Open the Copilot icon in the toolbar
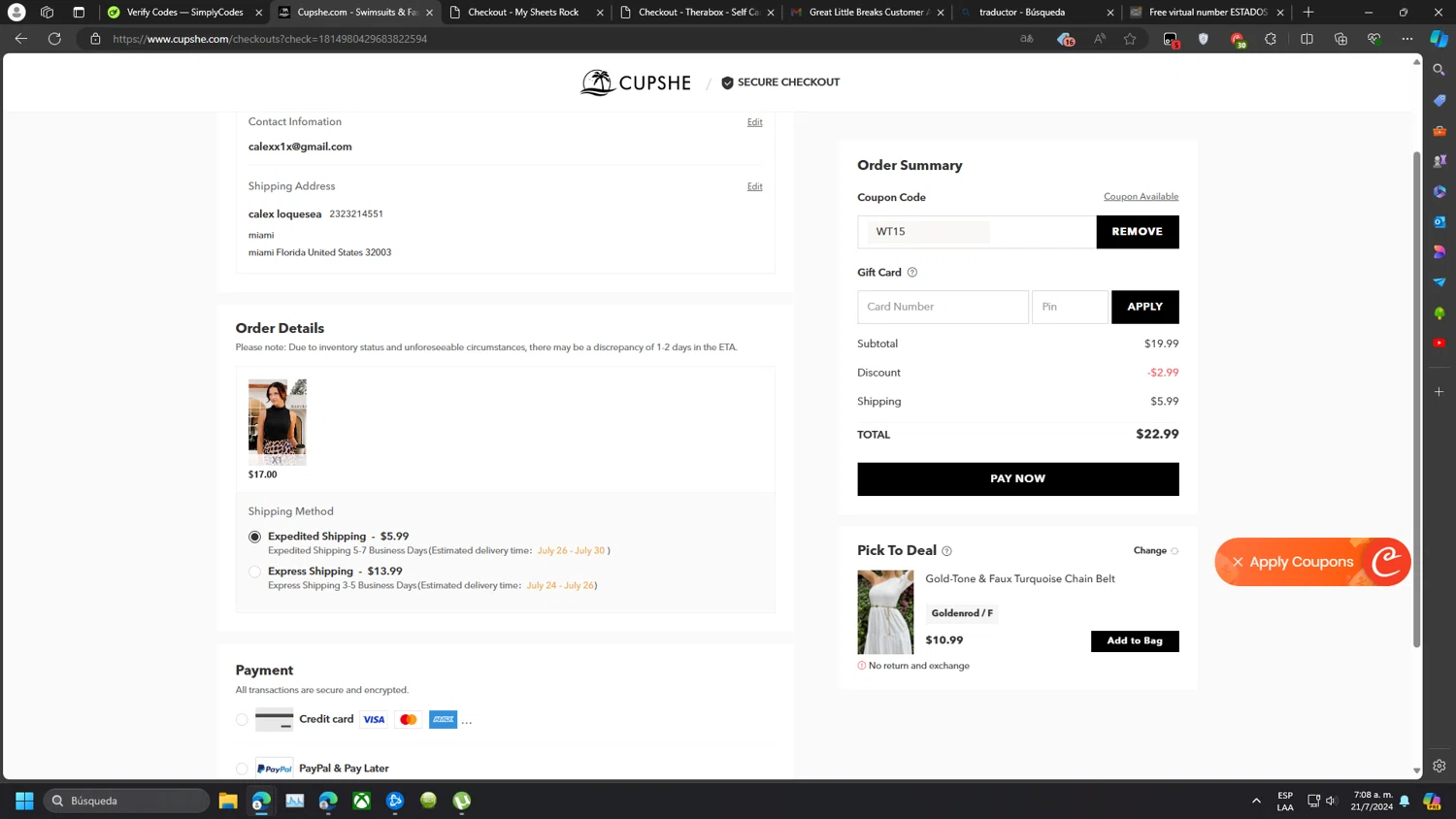 (1439, 39)
